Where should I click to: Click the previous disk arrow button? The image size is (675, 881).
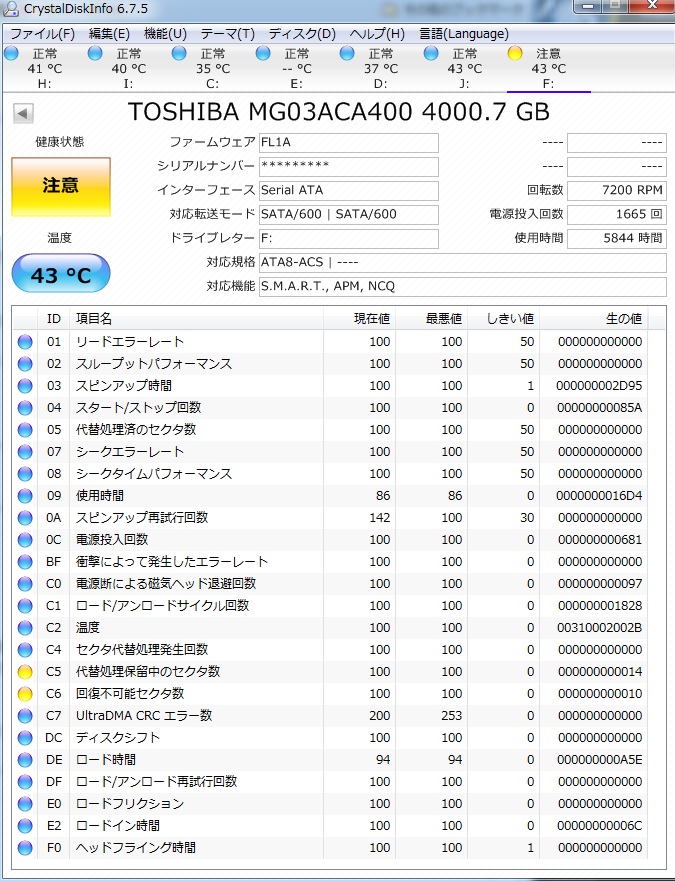click(x=23, y=113)
